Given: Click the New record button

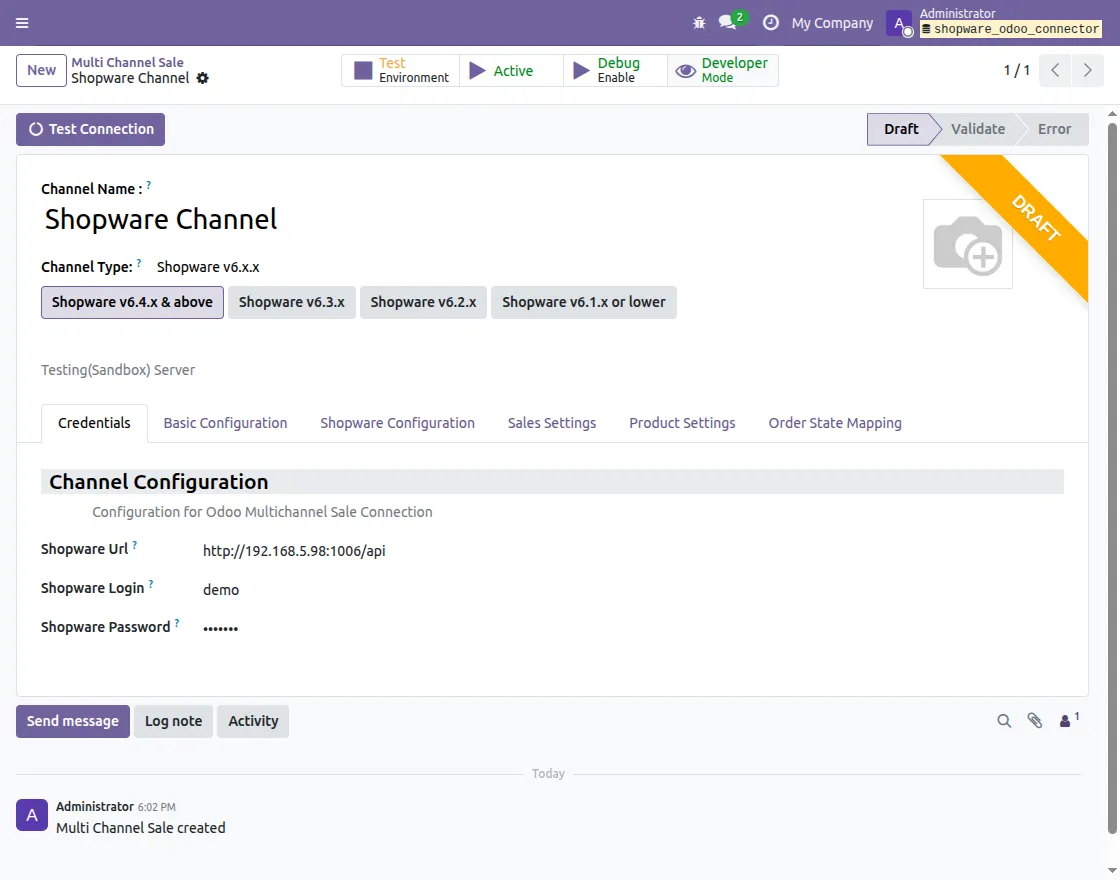Looking at the screenshot, I should click(41, 70).
